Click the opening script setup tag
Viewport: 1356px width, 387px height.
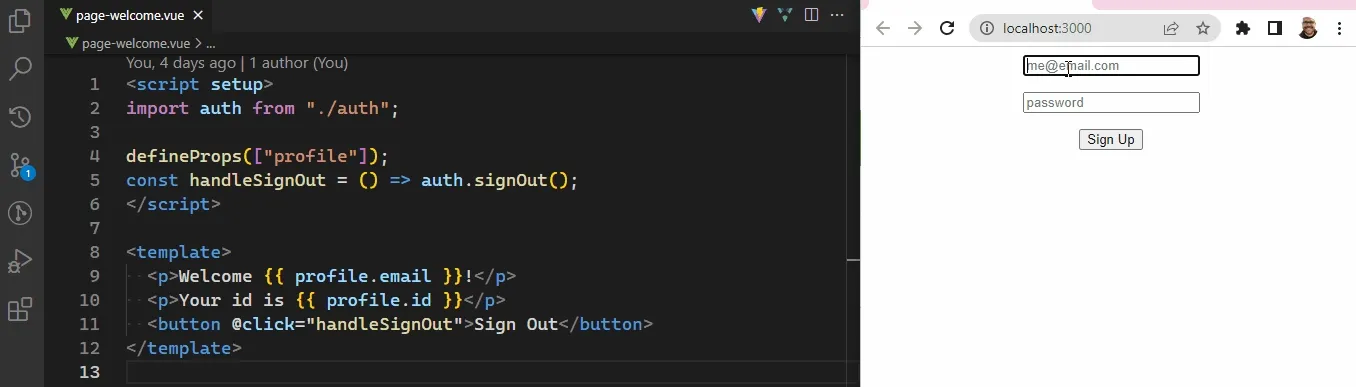coord(200,84)
